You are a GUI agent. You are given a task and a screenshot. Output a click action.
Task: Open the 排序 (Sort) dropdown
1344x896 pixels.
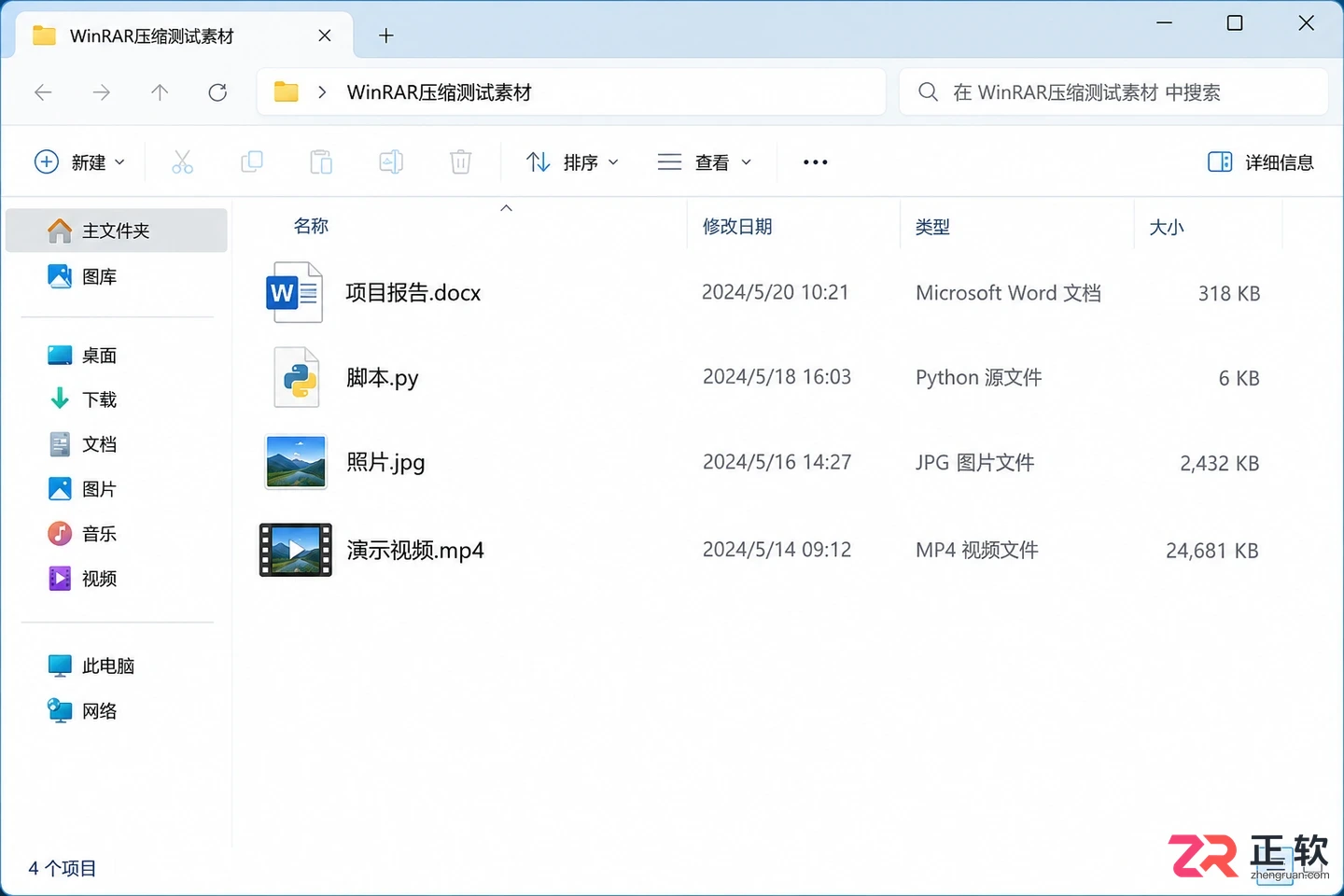[x=572, y=162]
